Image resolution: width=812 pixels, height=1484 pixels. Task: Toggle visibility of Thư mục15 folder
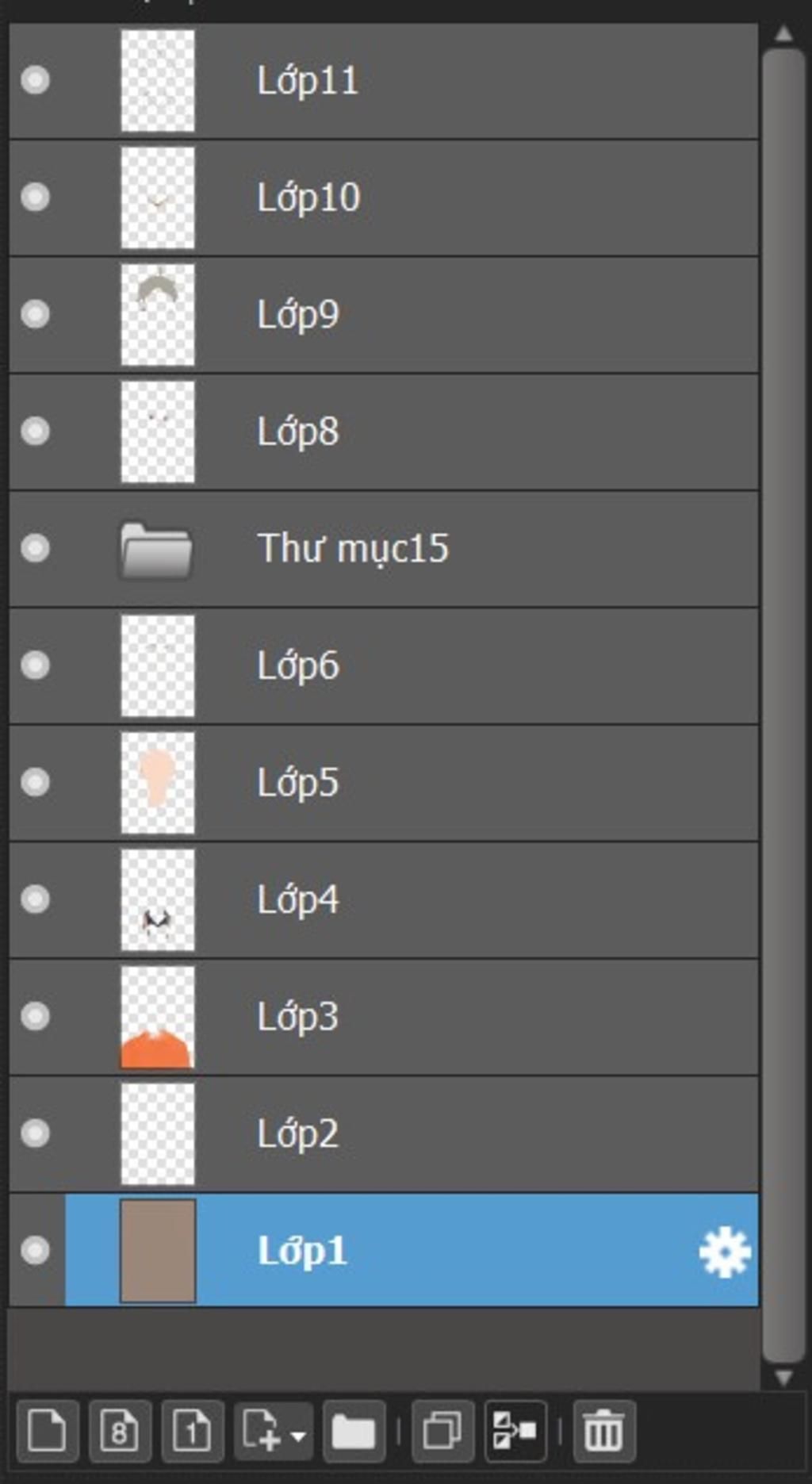(35, 548)
